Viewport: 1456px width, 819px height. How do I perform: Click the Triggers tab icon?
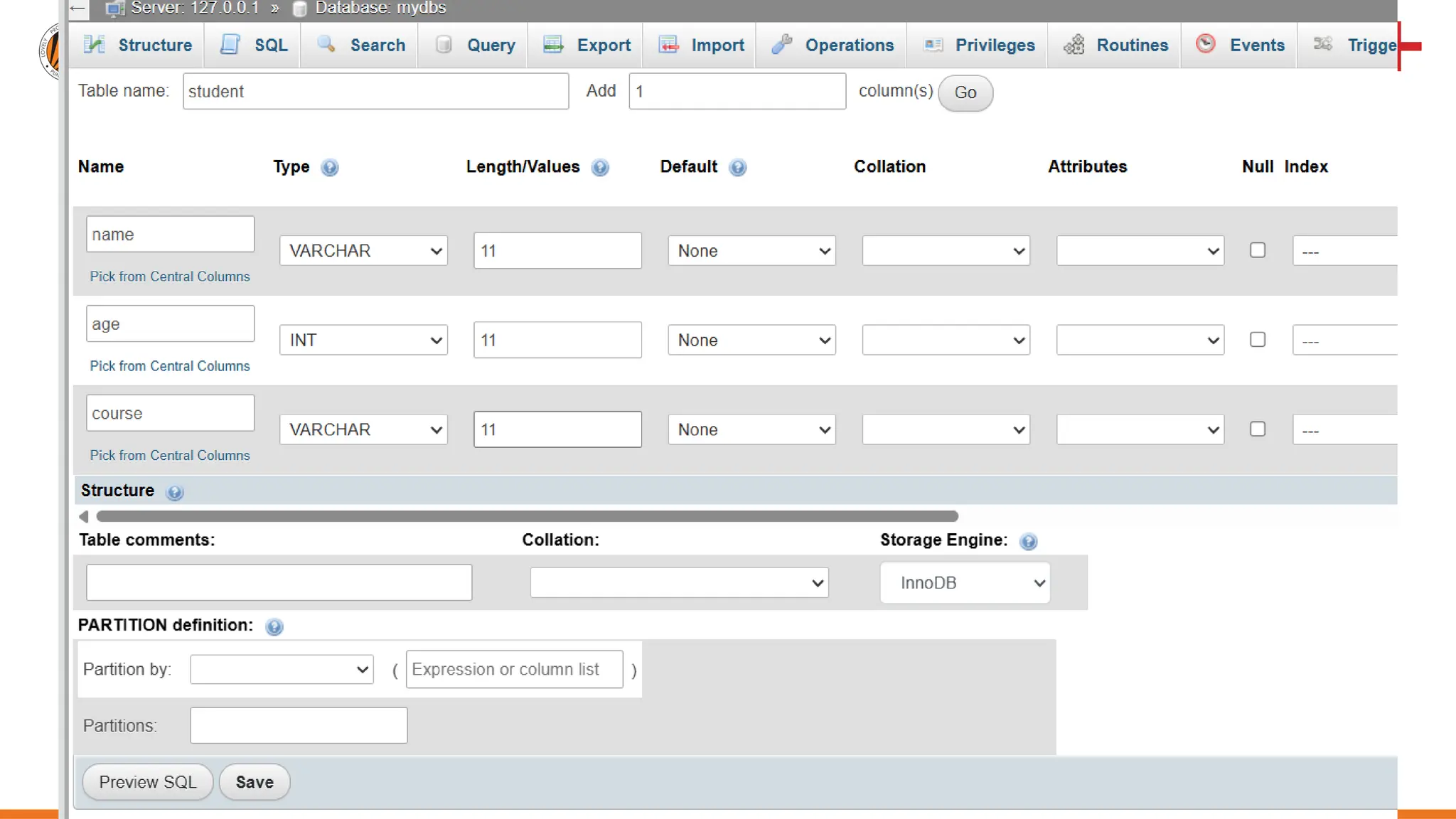(1323, 44)
